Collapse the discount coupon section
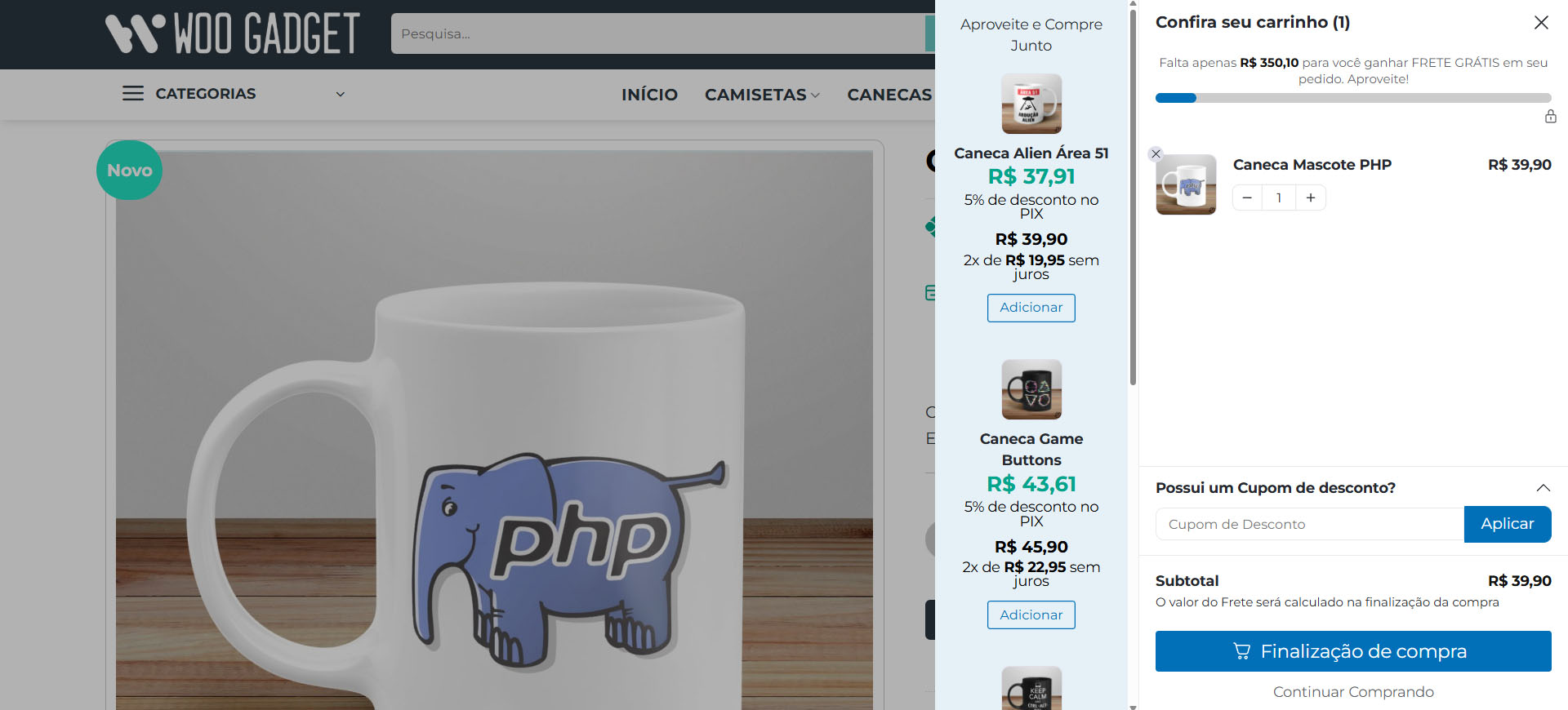 point(1543,488)
